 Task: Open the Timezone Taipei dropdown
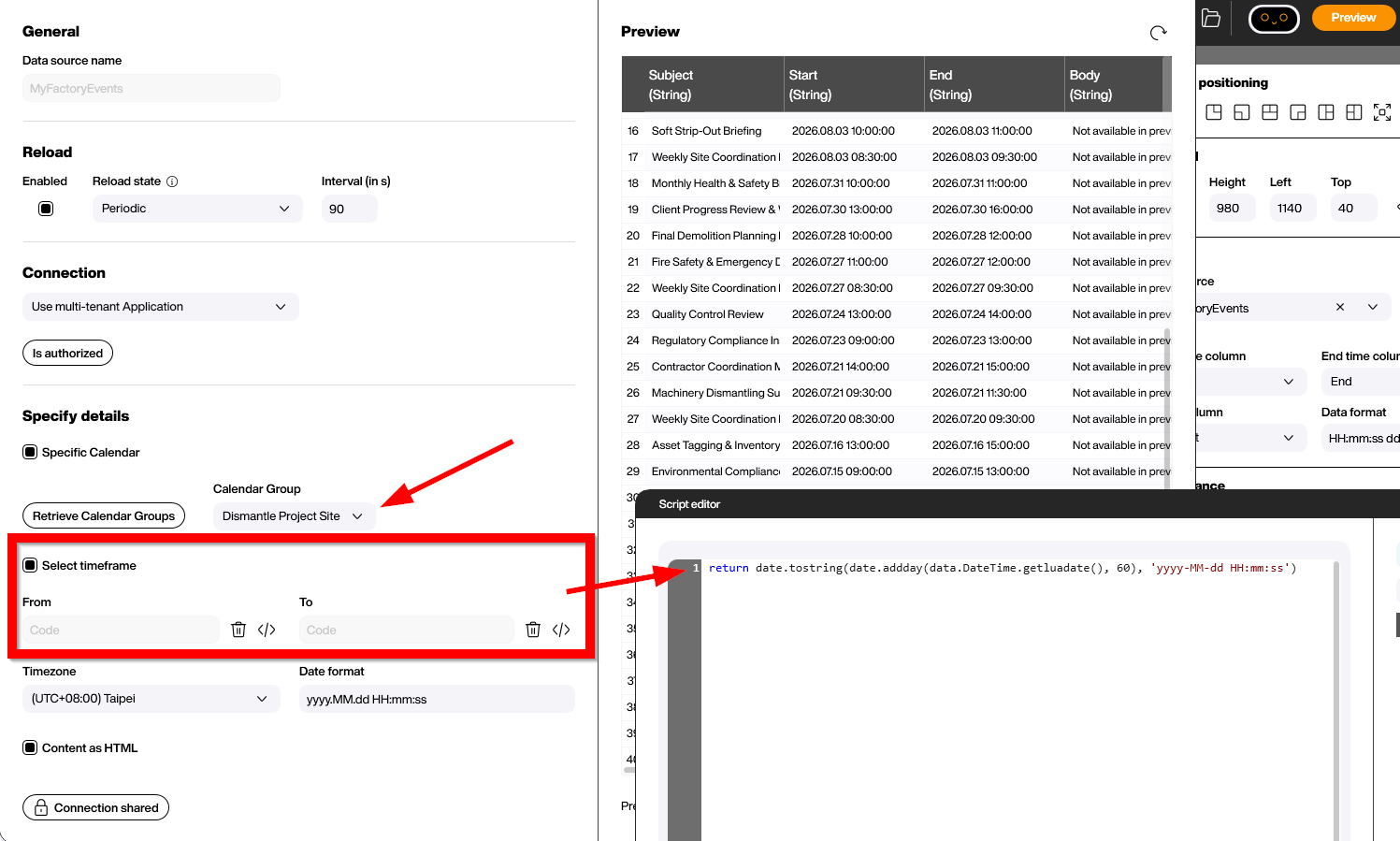(152, 699)
